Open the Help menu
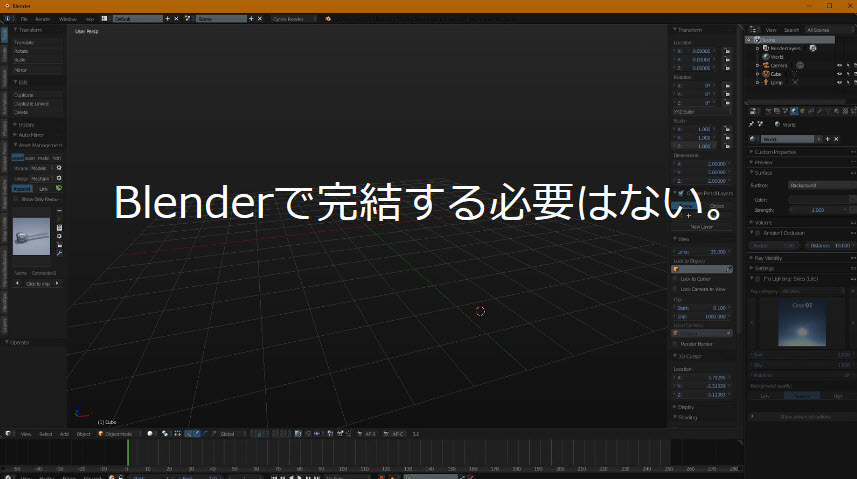The image size is (857, 479). click(90, 19)
